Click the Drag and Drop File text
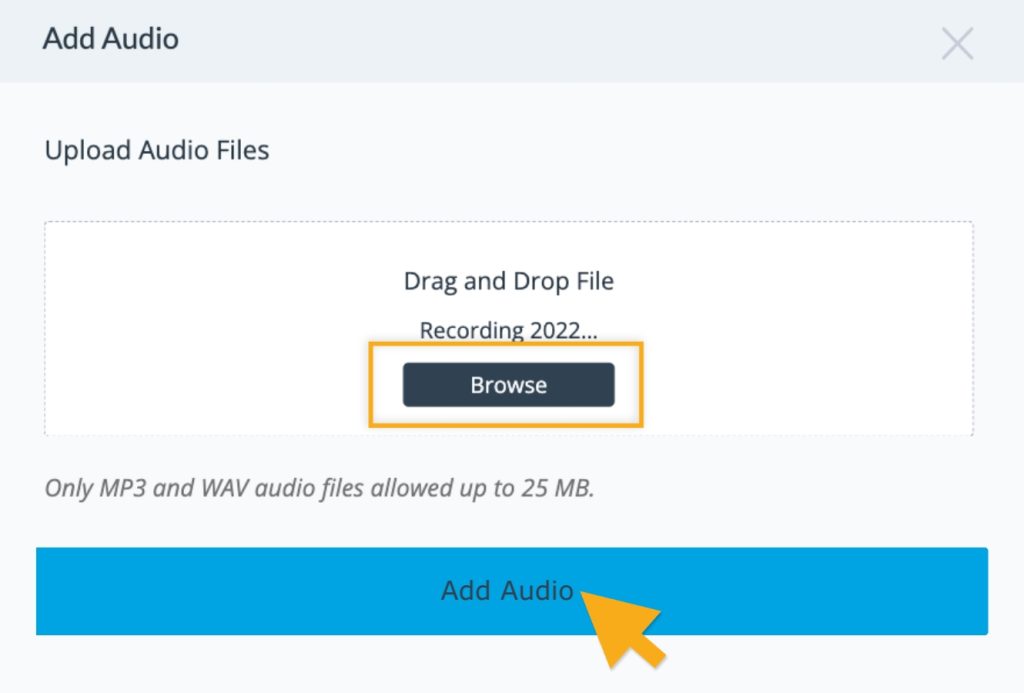Viewport: 1024px width, 693px height. (508, 281)
